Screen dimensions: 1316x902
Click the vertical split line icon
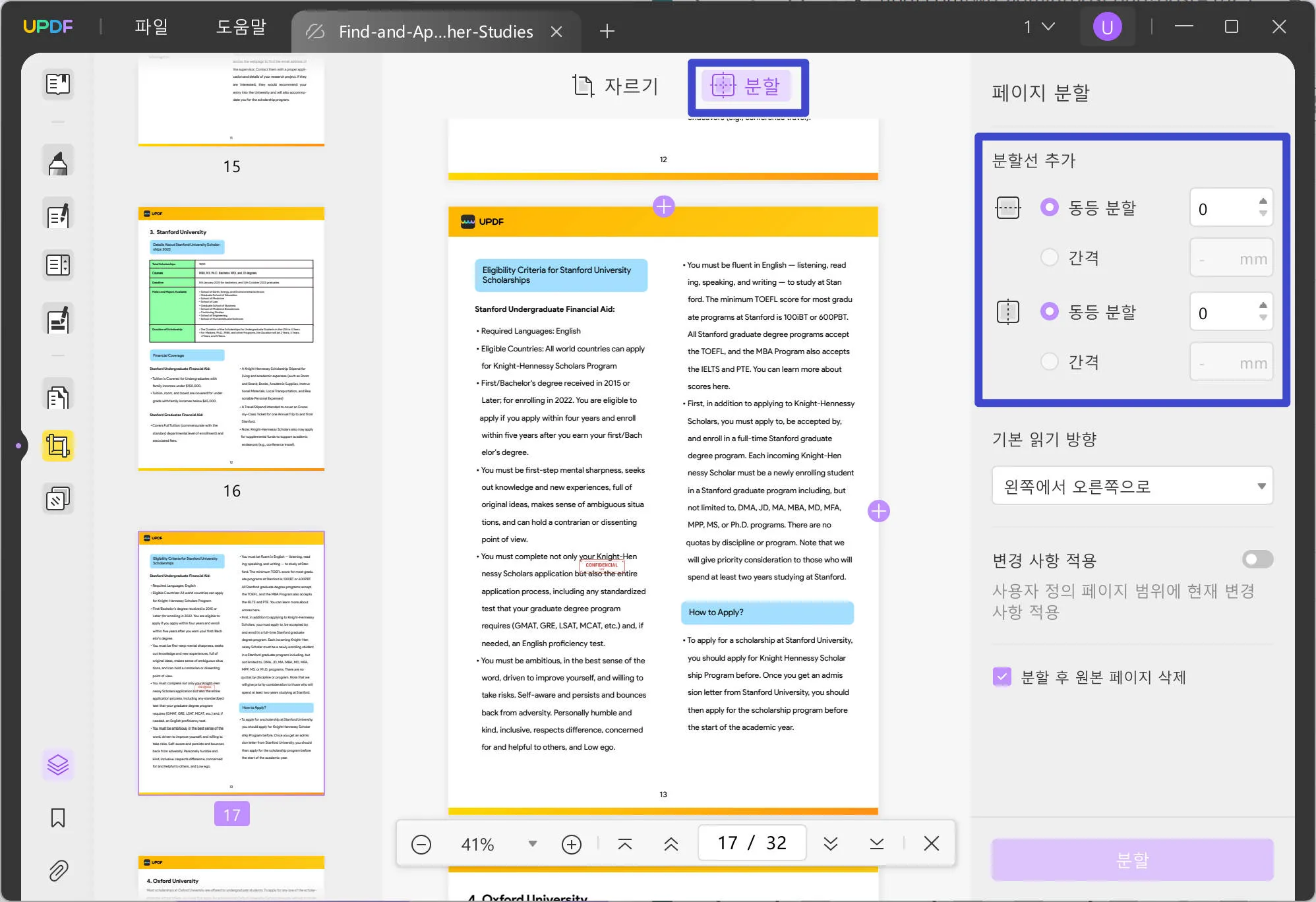point(1007,312)
